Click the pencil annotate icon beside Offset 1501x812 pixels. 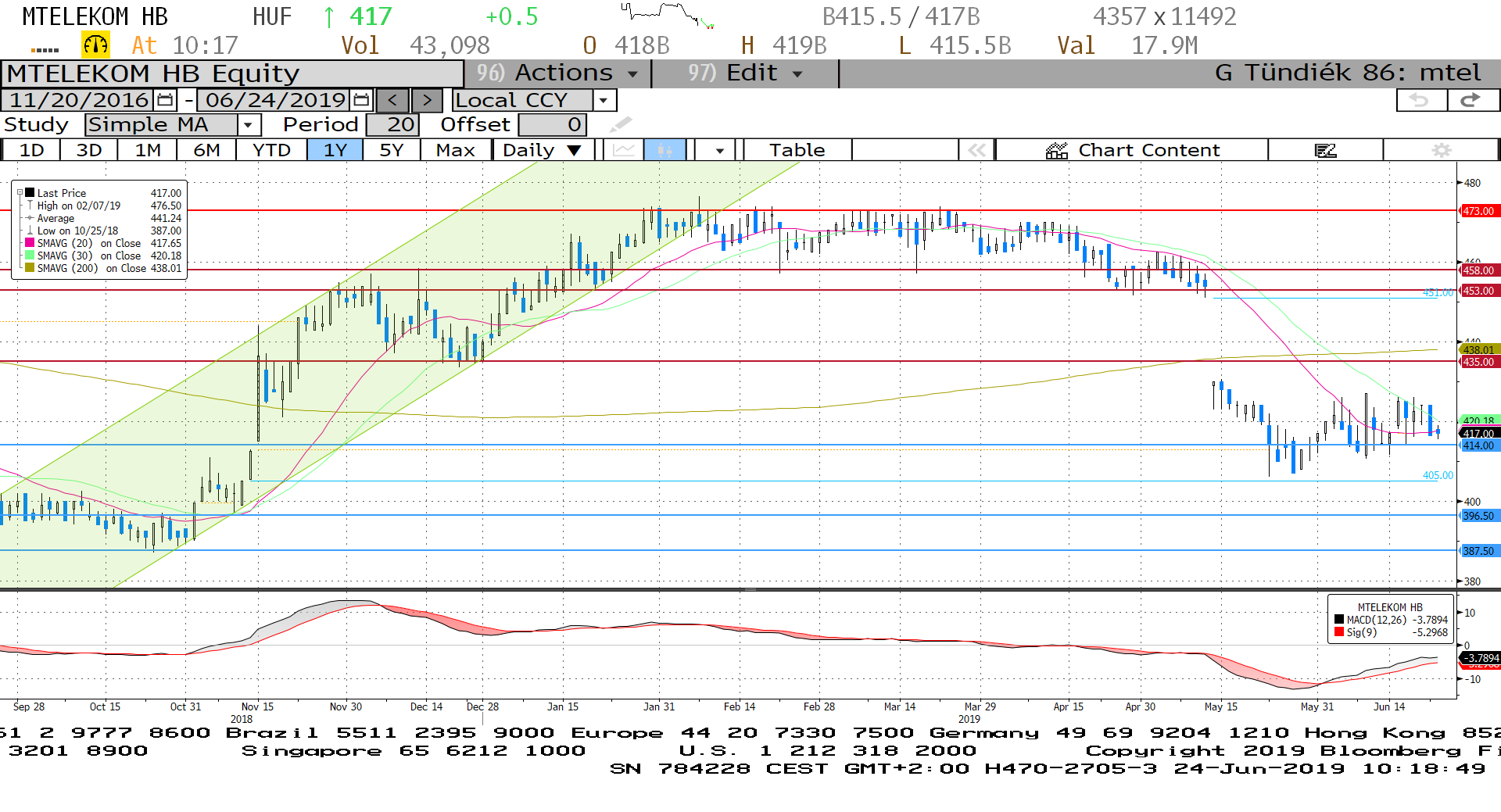(x=620, y=124)
